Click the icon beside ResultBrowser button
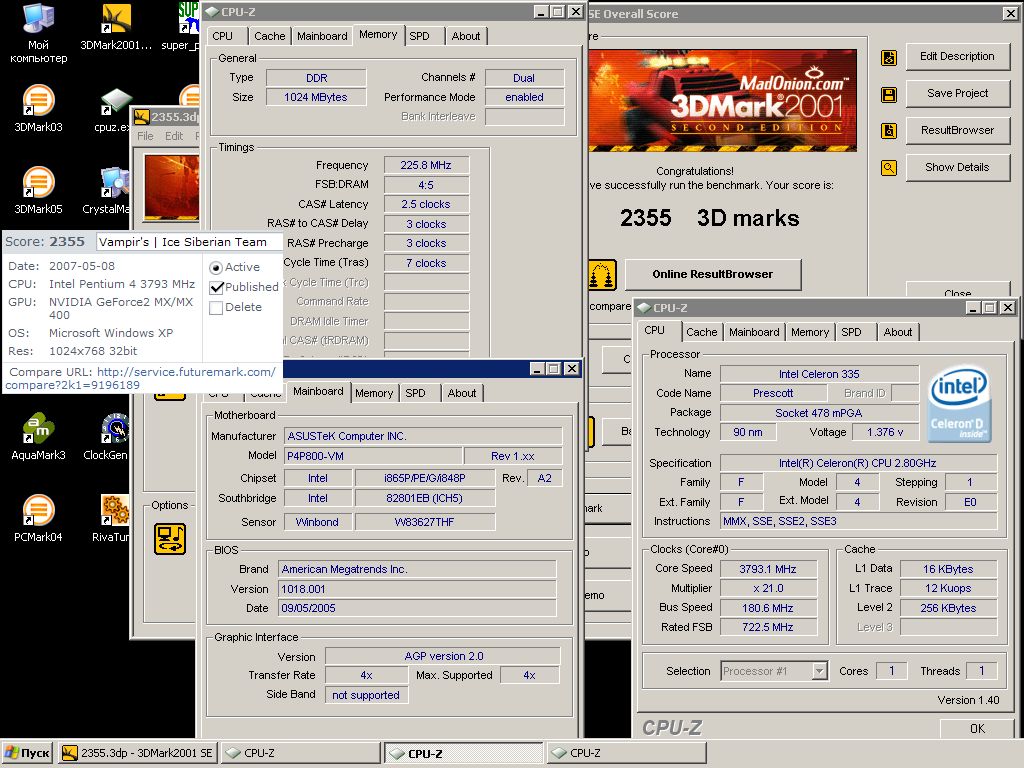Screen dimensions: 1024x768 click(889, 131)
